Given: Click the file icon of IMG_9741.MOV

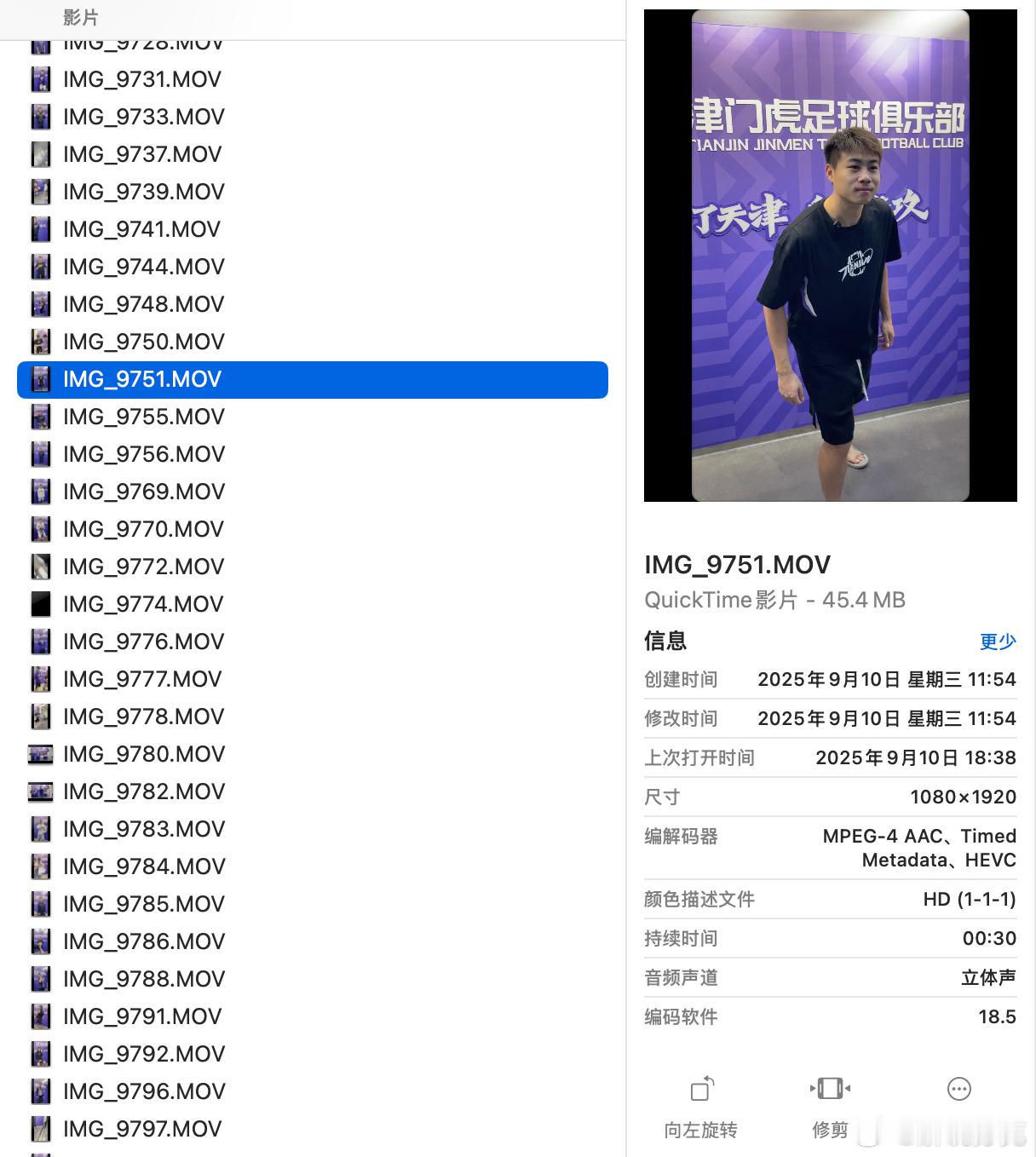Looking at the screenshot, I should pos(41,229).
